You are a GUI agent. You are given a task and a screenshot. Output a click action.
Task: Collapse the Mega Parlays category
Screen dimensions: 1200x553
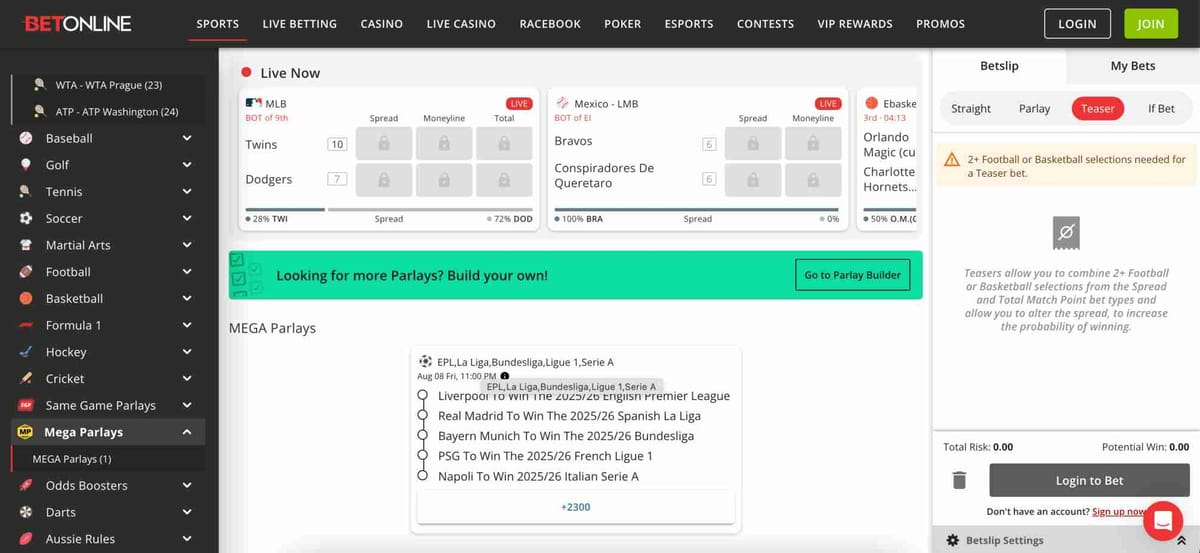point(187,432)
